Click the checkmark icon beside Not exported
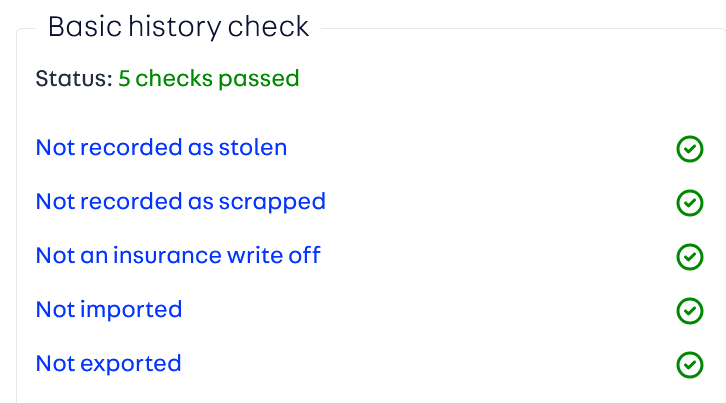Screen dimensions: 726x403 (x=689, y=365)
